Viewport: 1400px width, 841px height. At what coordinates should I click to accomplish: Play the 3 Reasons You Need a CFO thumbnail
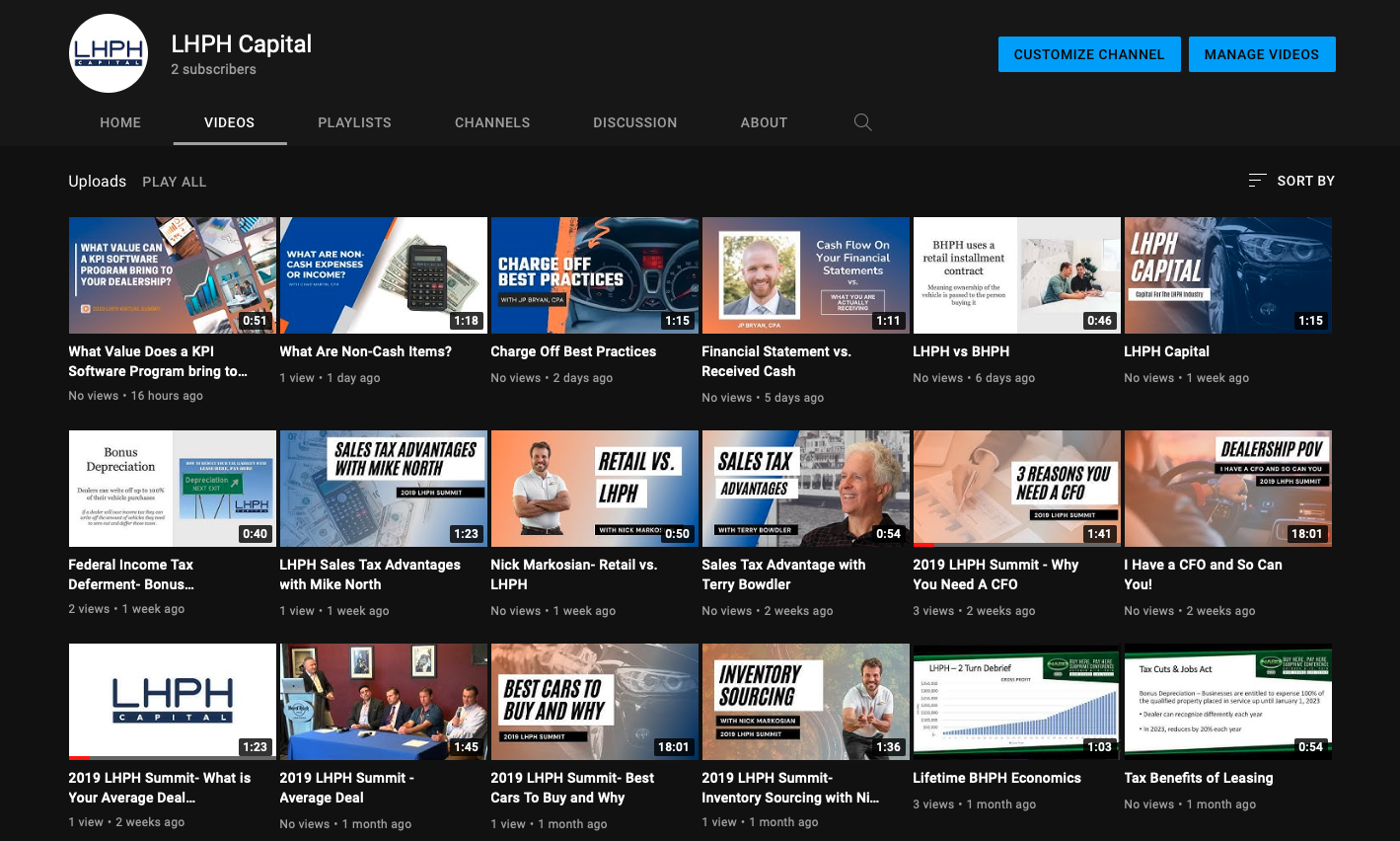[x=1017, y=489]
